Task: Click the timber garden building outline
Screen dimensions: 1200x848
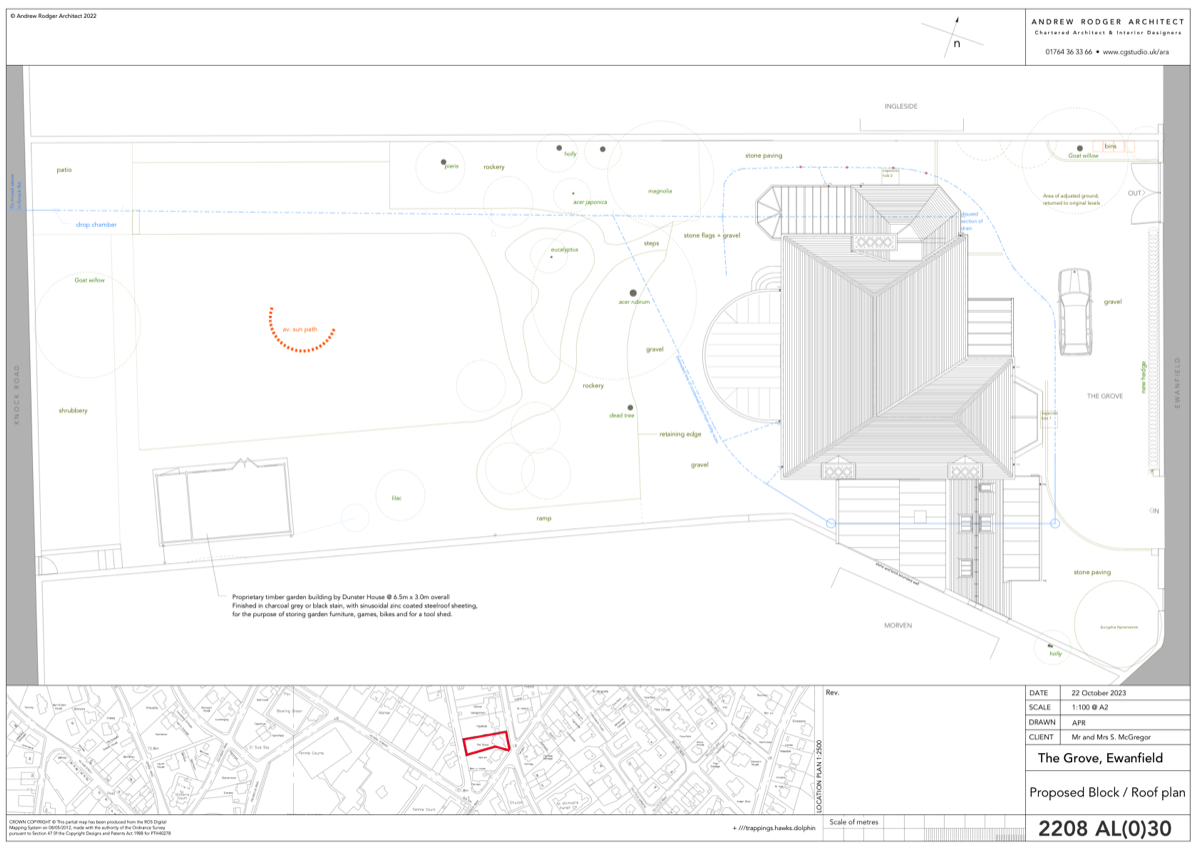Action: 223,503
